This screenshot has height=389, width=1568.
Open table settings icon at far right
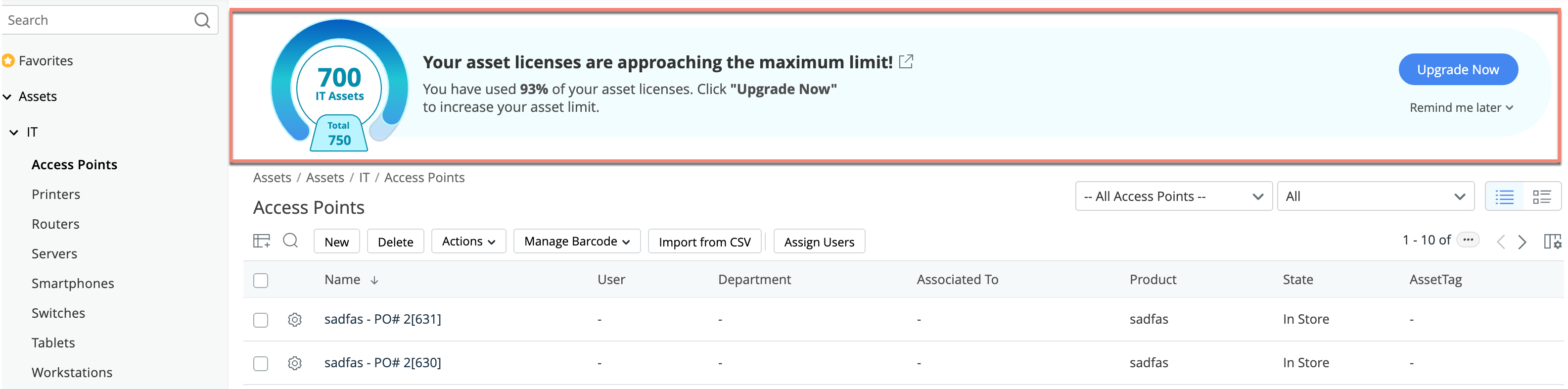tap(1552, 242)
